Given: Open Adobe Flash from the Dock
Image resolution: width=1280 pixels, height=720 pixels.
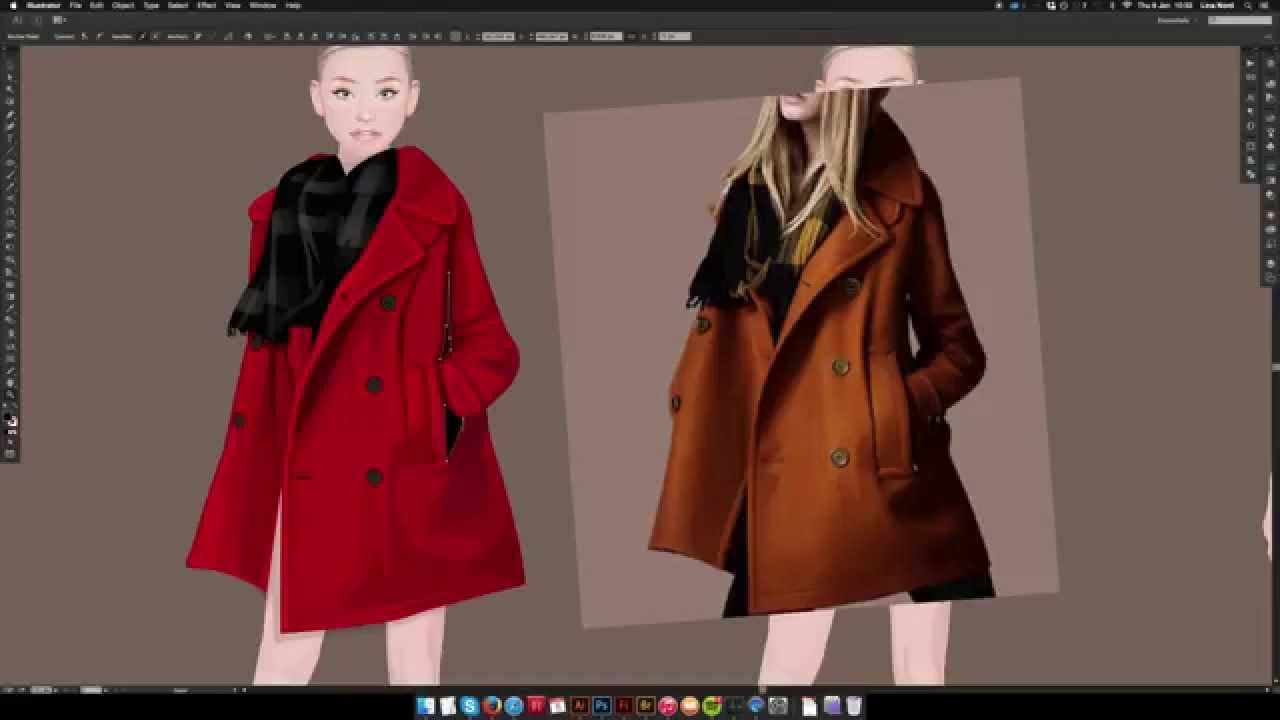Looking at the screenshot, I should [x=624, y=706].
